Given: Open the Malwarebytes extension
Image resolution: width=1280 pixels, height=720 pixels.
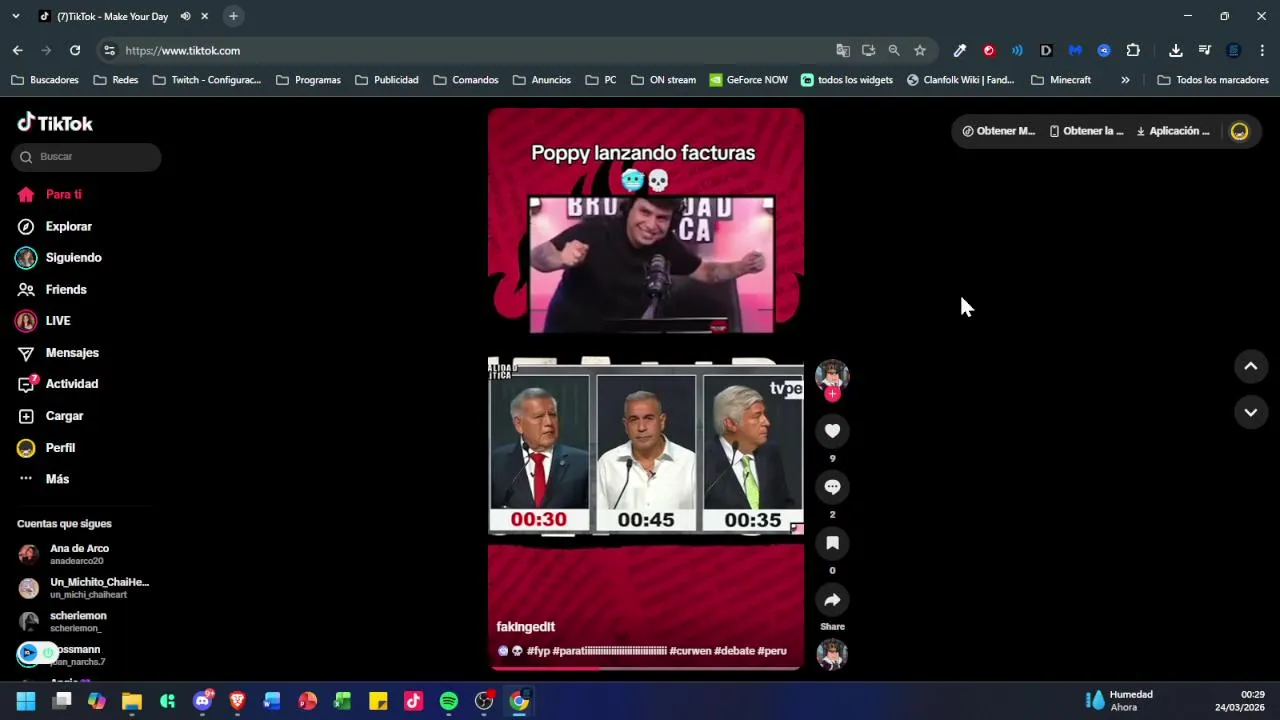Looking at the screenshot, I should (x=1075, y=50).
